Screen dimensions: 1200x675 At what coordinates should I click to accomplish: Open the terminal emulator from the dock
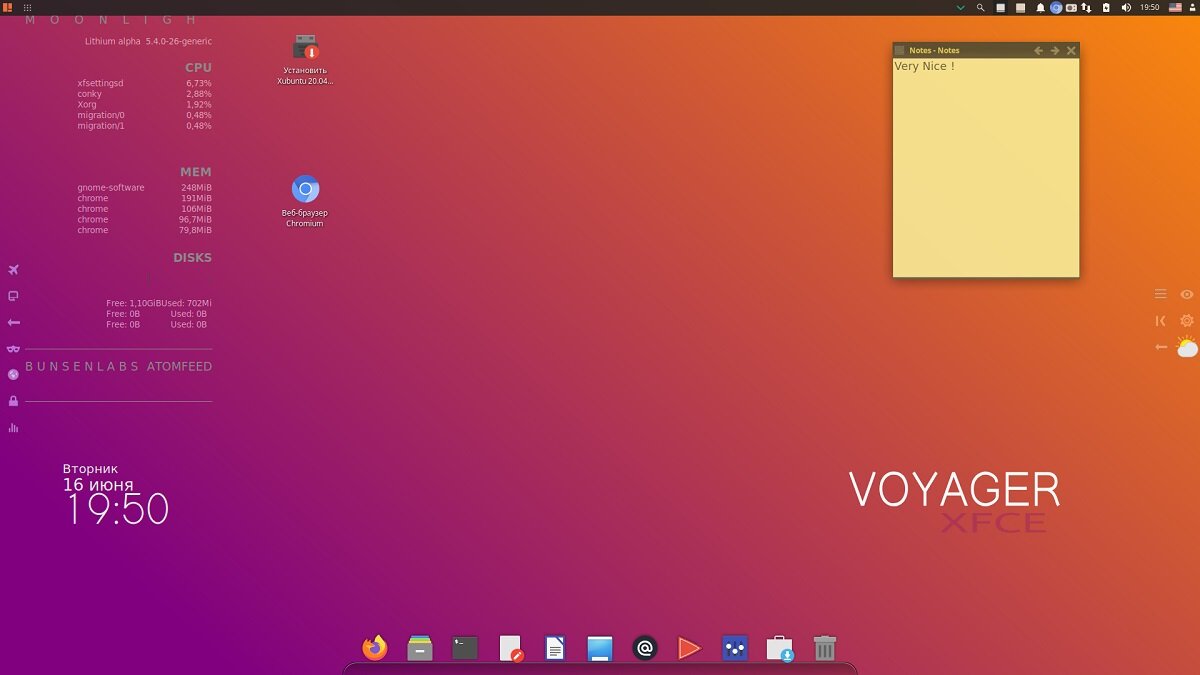(x=464, y=648)
